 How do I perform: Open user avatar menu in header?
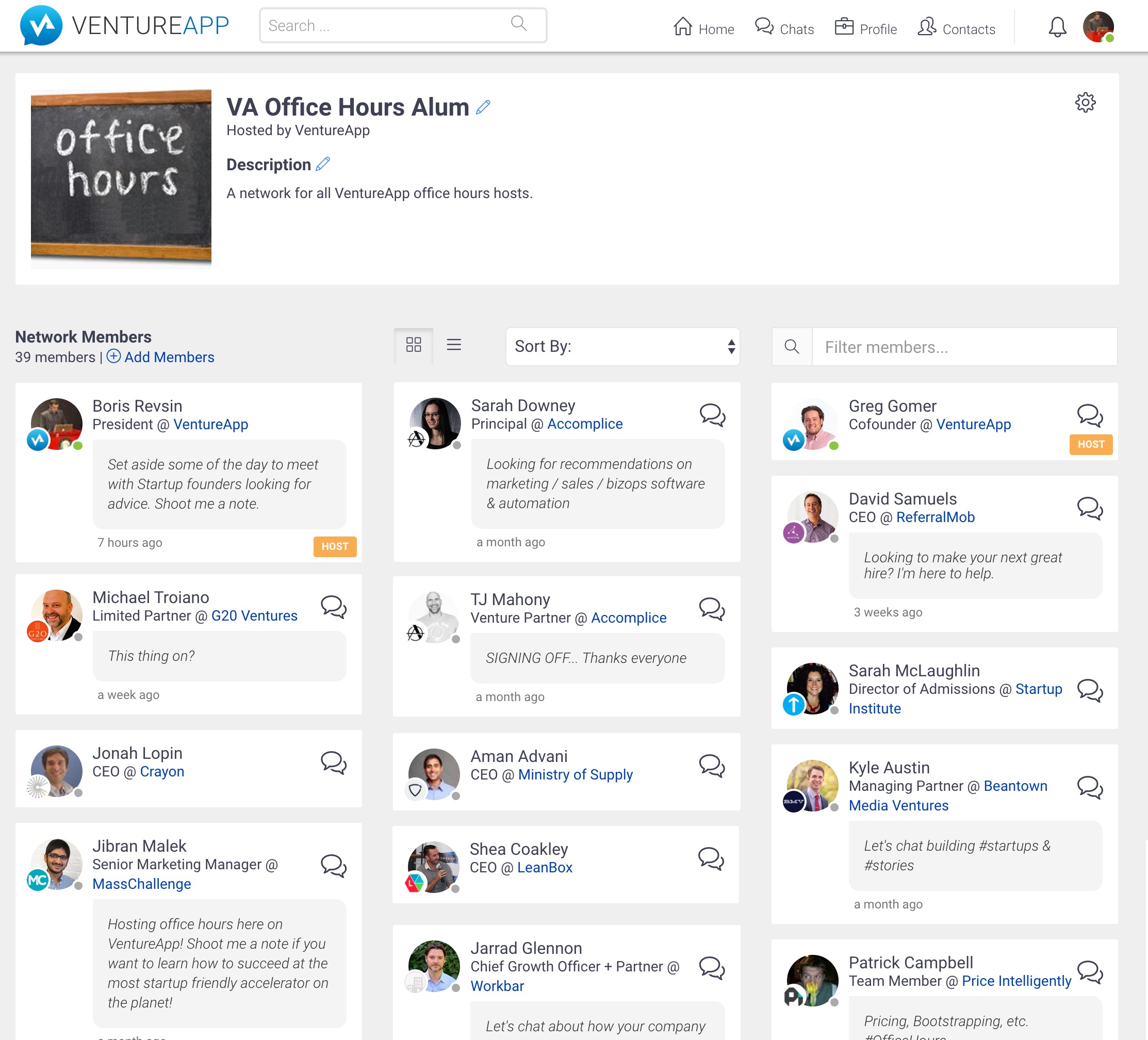[1098, 27]
